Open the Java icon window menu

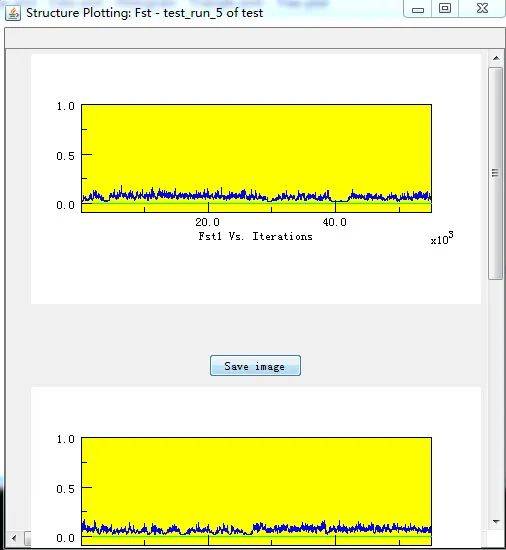13,13
